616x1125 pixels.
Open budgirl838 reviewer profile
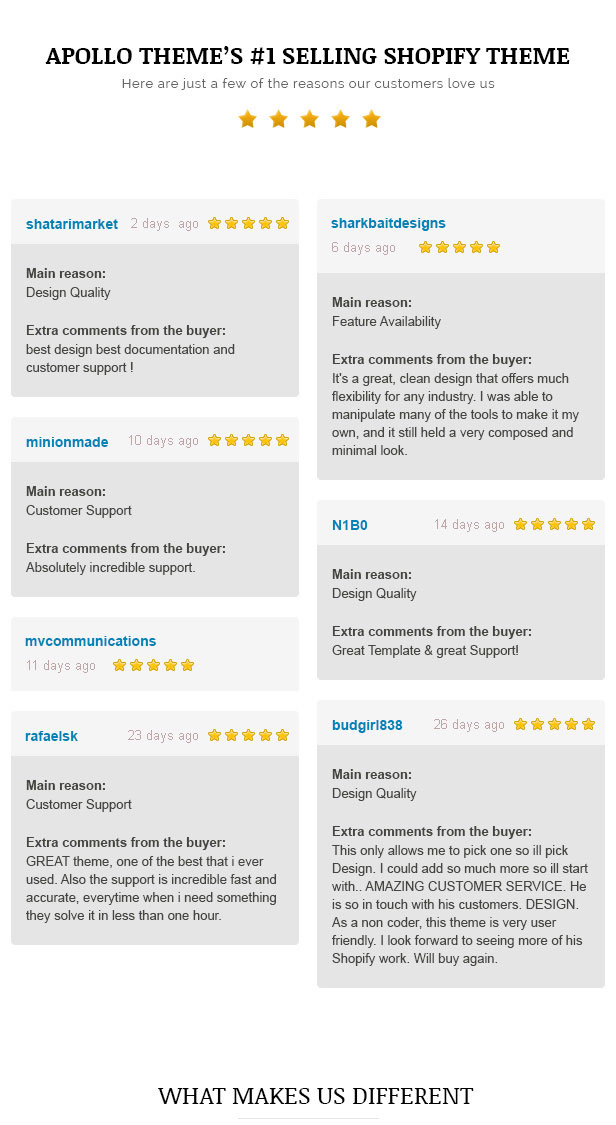(366, 725)
